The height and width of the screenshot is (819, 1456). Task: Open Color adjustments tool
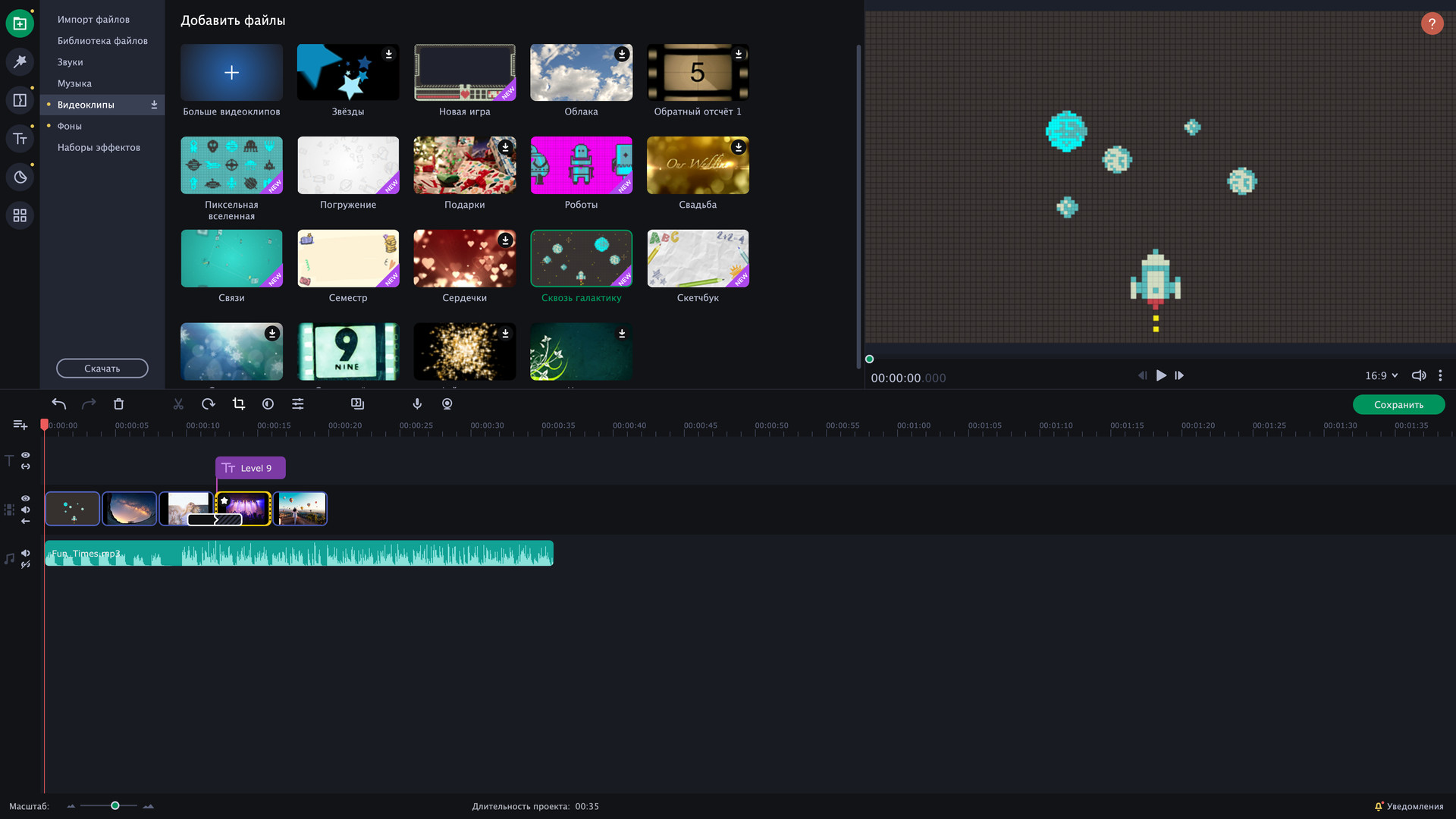[268, 404]
